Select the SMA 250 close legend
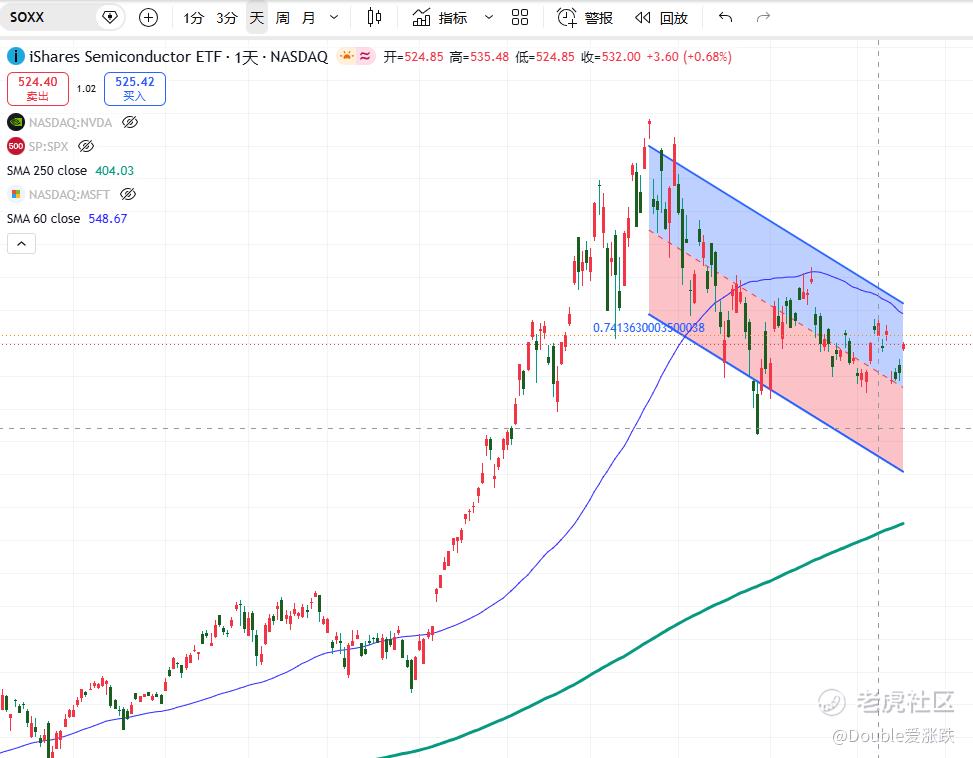 pos(70,171)
